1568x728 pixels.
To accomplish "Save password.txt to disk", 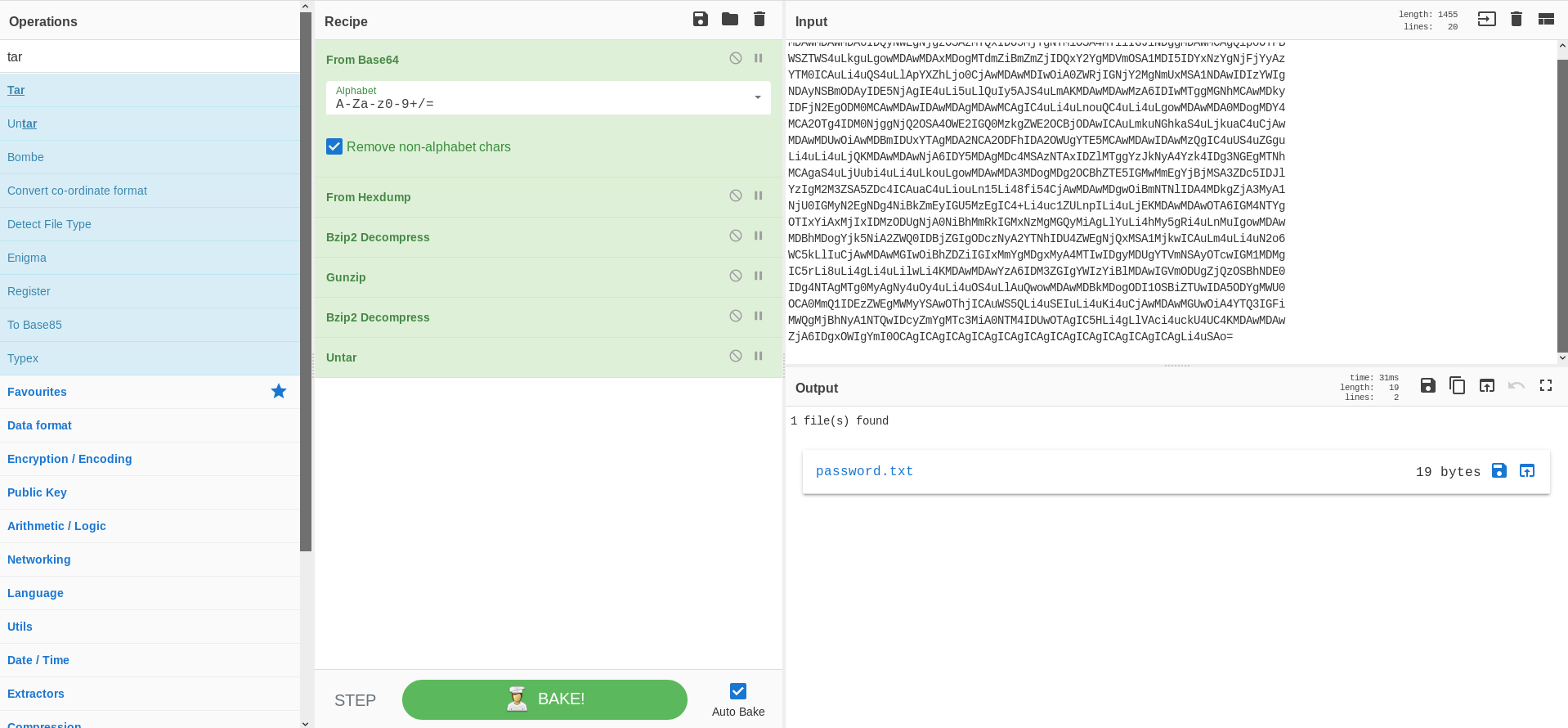I will tap(1499, 470).
